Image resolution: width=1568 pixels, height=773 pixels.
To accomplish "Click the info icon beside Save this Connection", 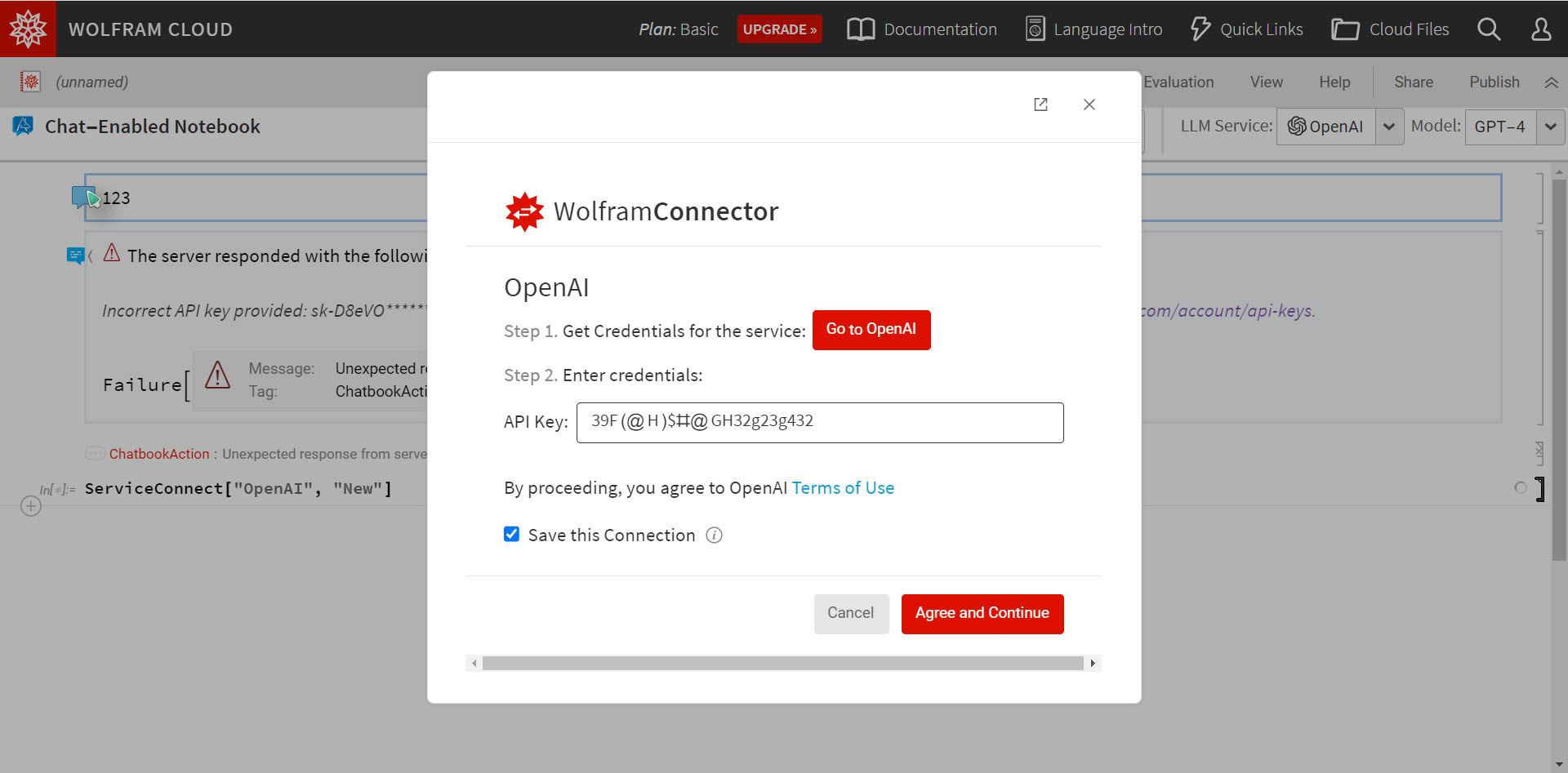I will click(x=714, y=535).
